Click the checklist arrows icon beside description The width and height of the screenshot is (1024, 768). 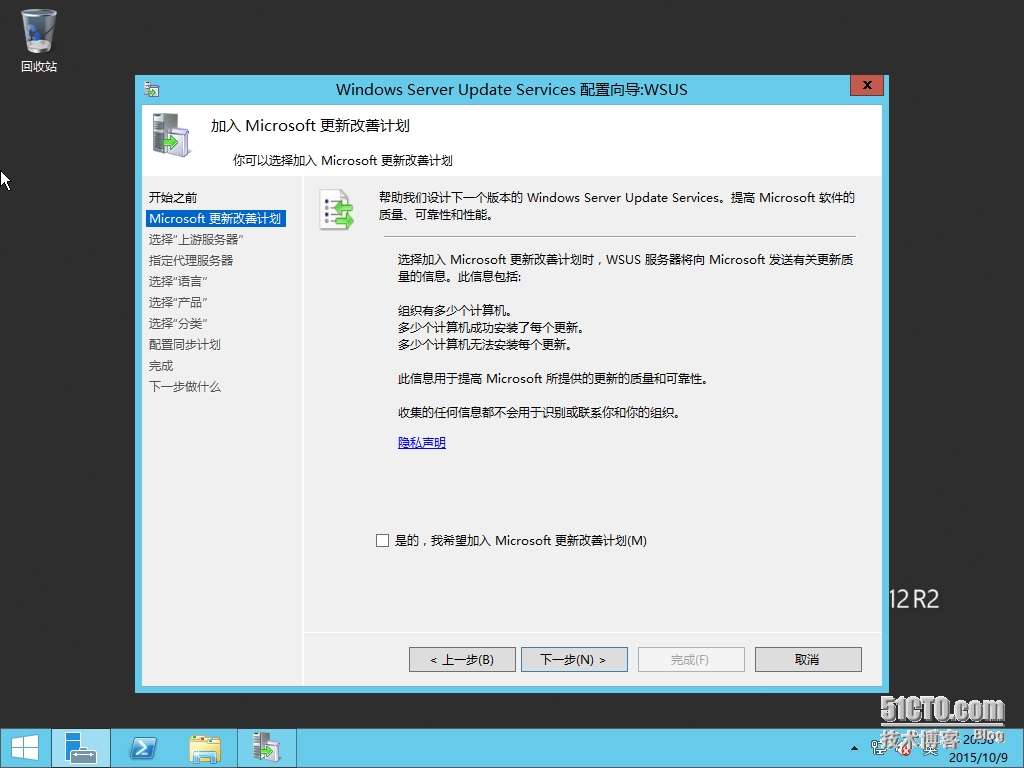[x=336, y=210]
